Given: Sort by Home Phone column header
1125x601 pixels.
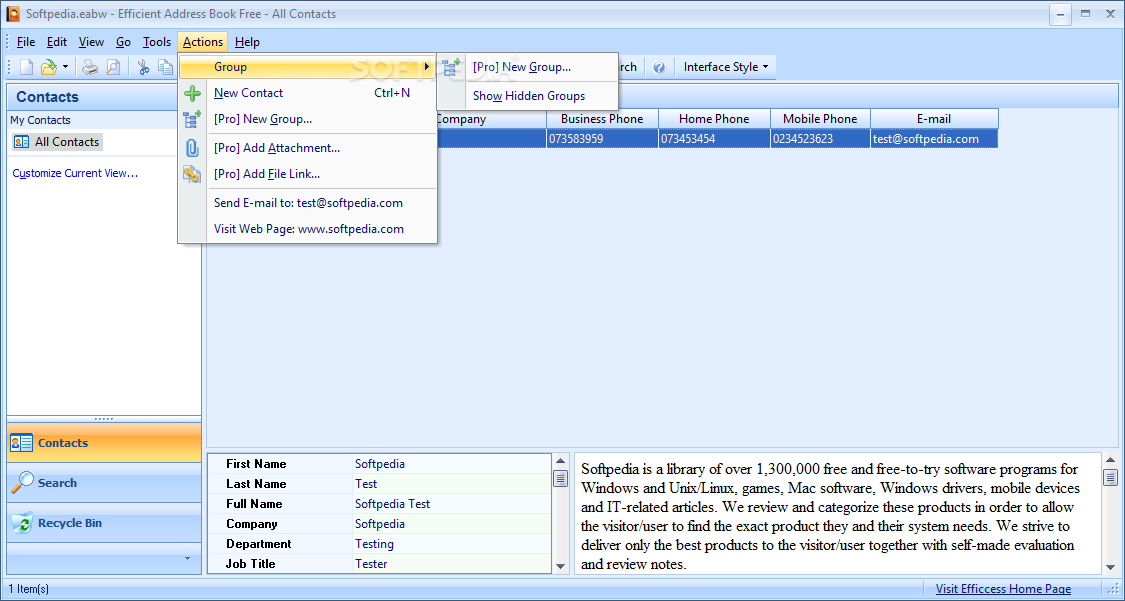Looking at the screenshot, I should (714, 118).
